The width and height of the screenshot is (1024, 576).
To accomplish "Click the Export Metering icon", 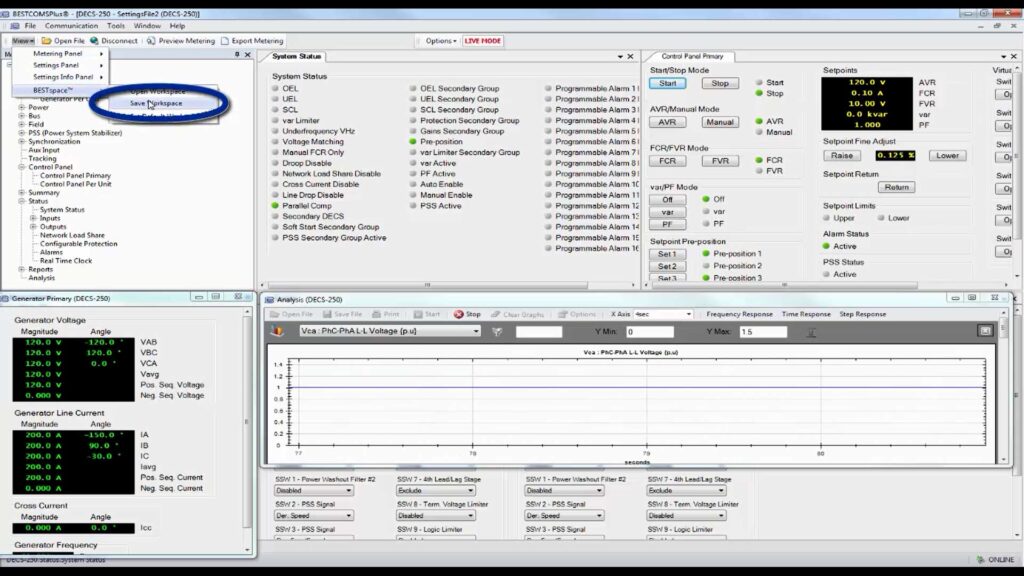I will pyautogui.click(x=225, y=41).
